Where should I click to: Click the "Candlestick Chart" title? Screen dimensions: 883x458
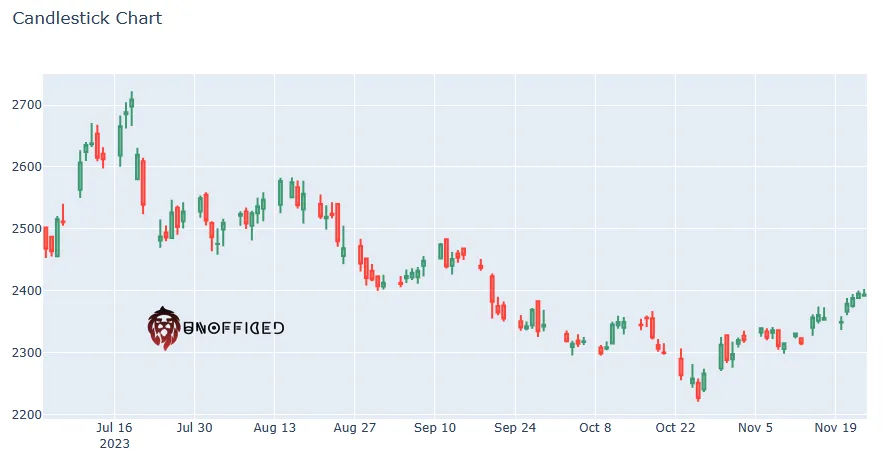(x=87, y=18)
